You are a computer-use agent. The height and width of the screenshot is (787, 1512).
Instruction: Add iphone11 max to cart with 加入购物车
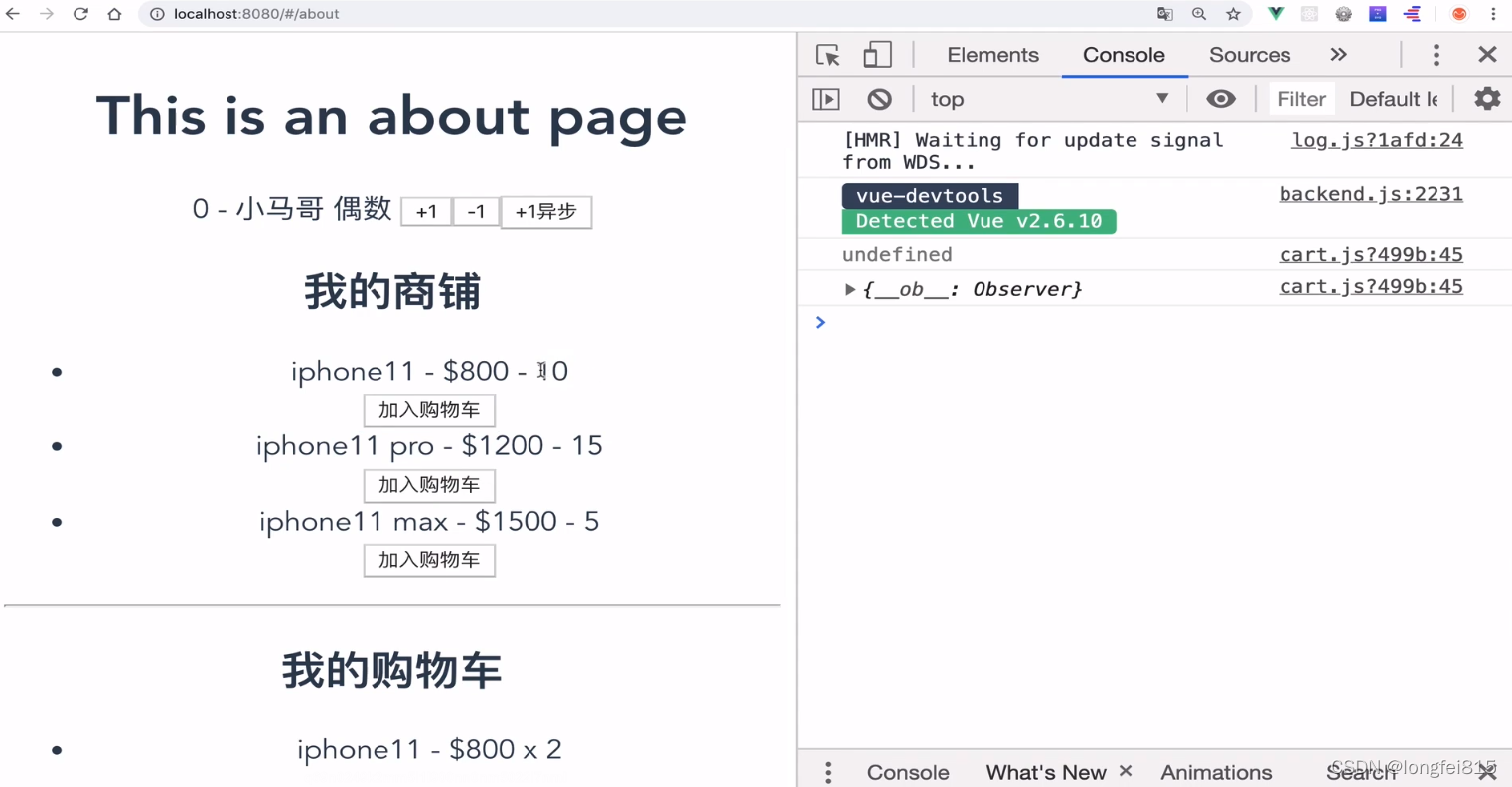tap(429, 560)
